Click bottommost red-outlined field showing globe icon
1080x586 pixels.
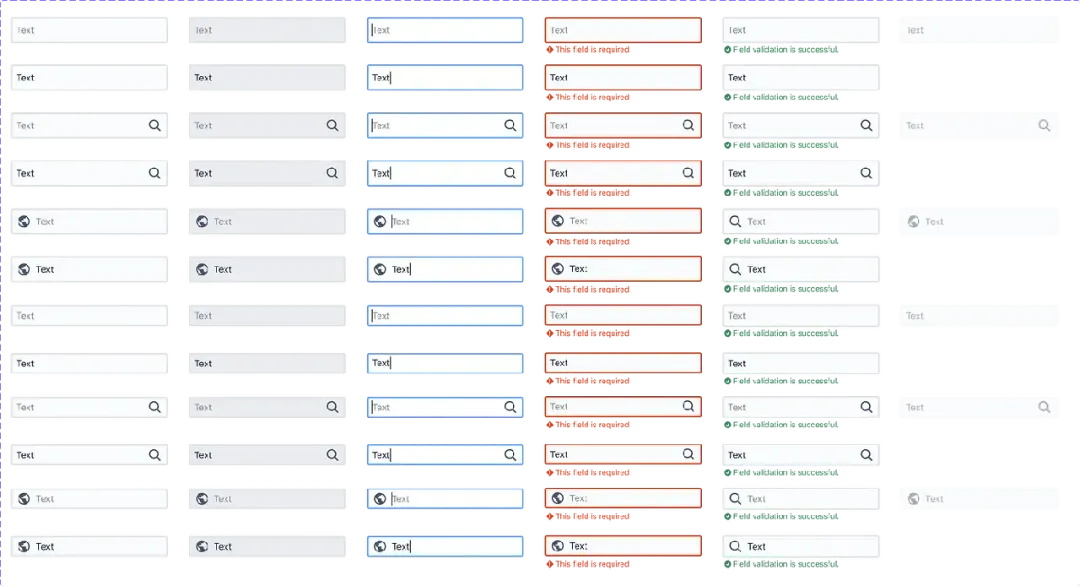623,546
